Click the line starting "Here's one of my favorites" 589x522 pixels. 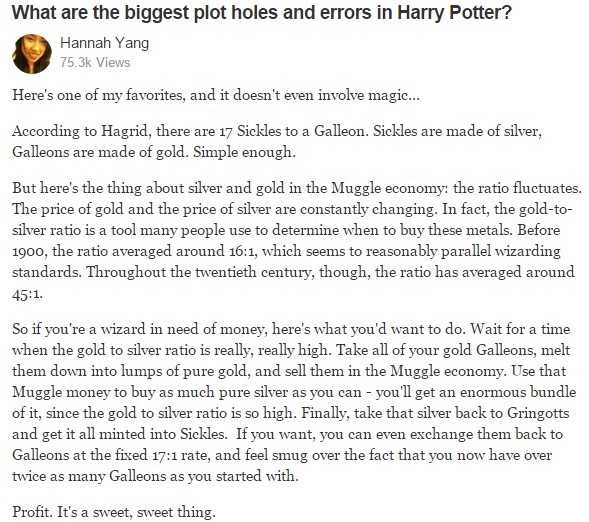[x=216, y=95]
